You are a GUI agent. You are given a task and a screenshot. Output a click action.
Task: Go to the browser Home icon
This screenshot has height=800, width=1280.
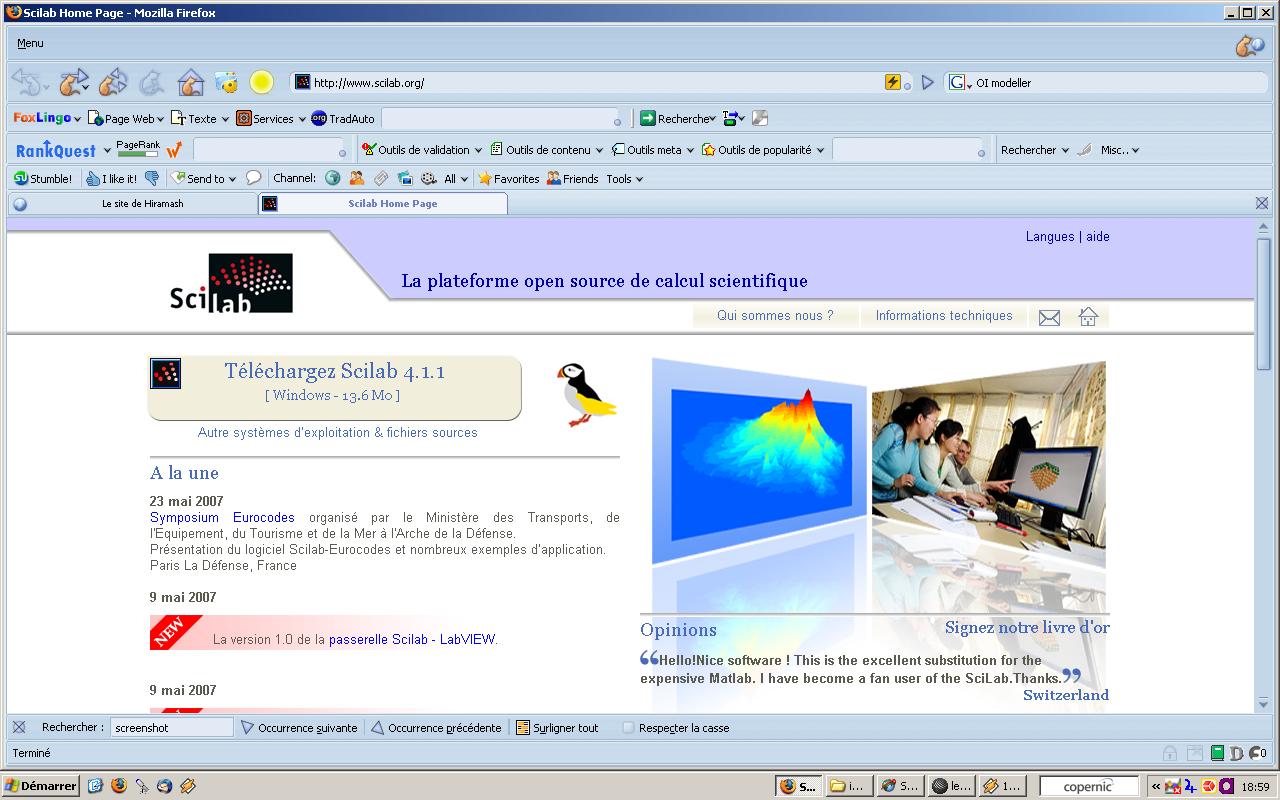[190, 82]
